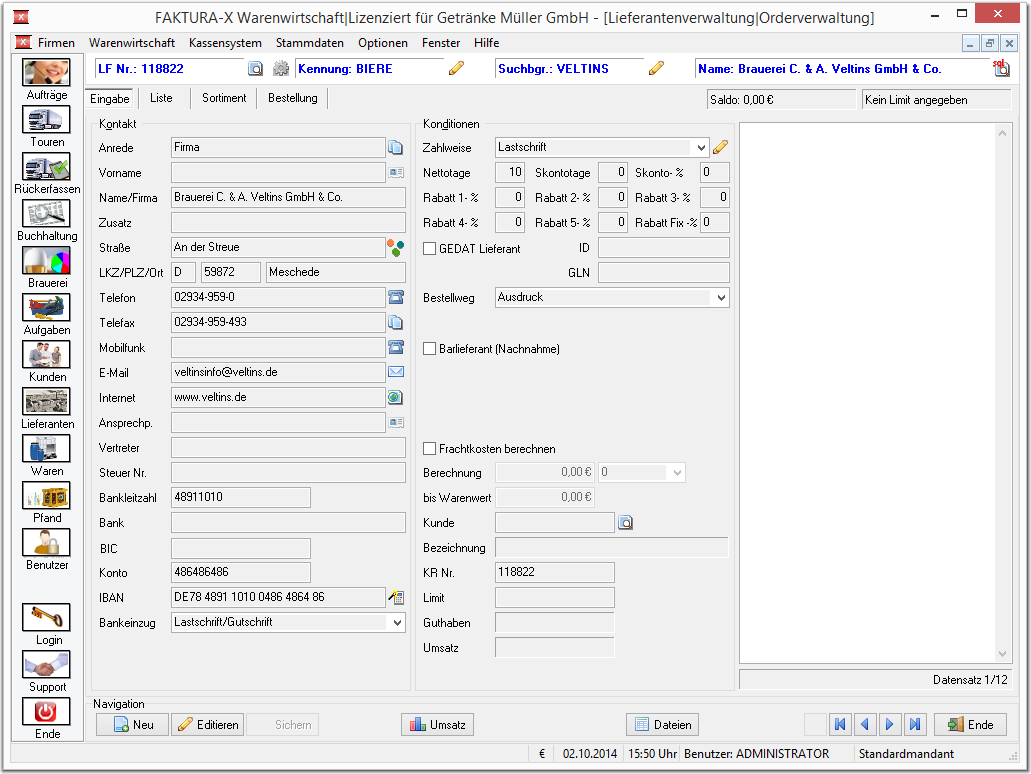Click the pencil icon beside Zahlweise dropdown
This screenshot has width=1031, height=774.
[721, 147]
